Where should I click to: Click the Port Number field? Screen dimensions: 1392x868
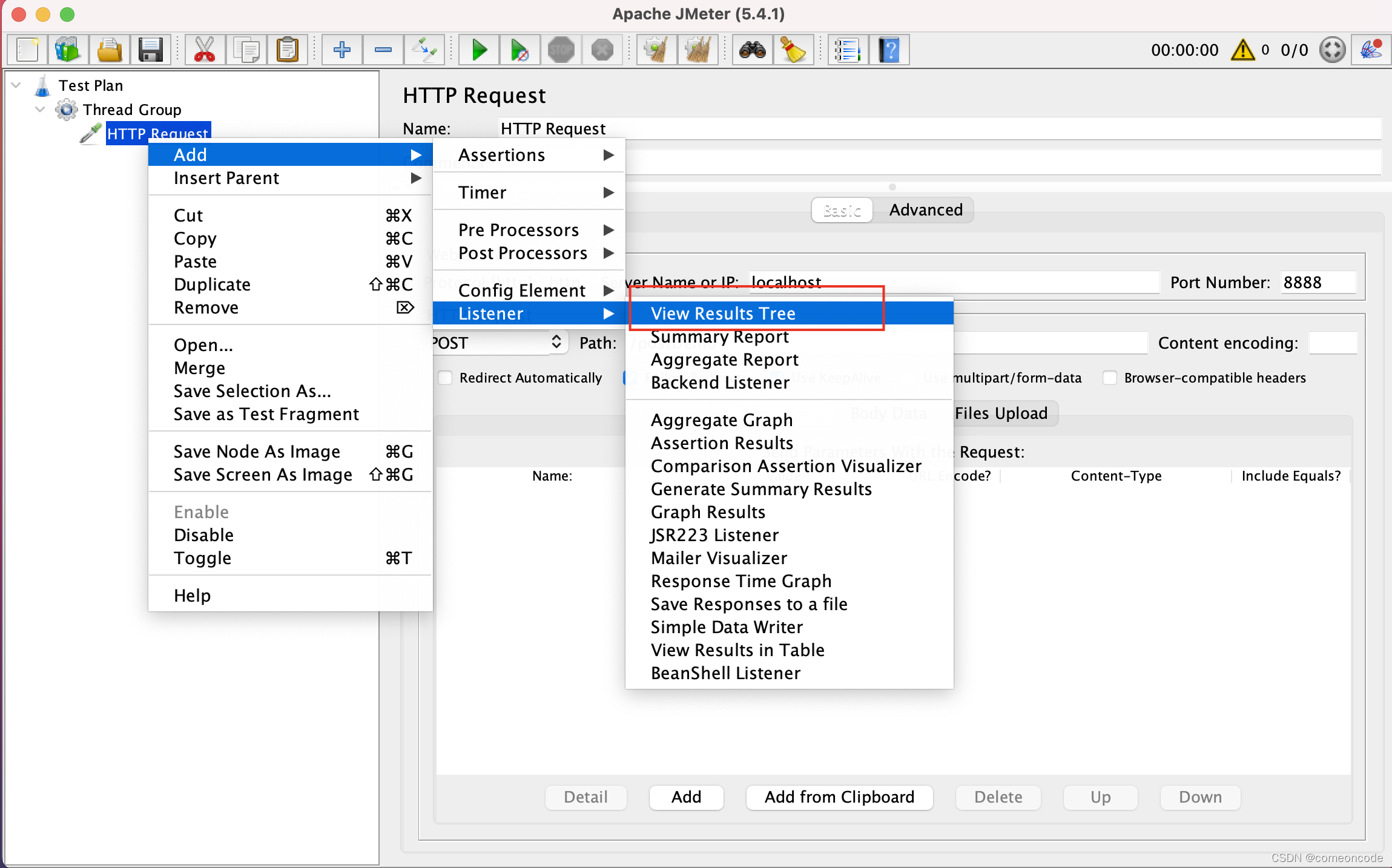pyautogui.click(x=1318, y=282)
